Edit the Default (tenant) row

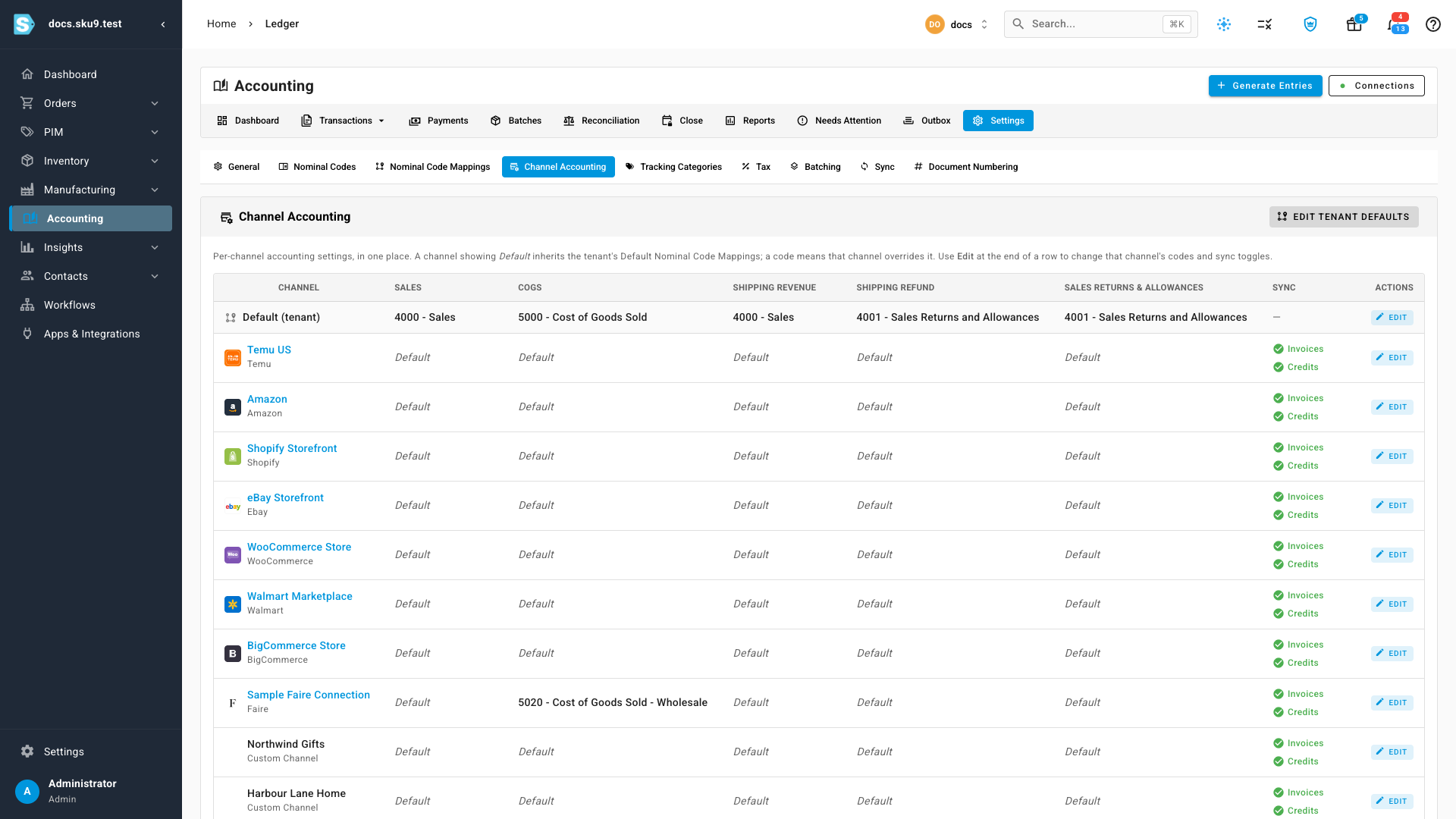coord(1392,318)
